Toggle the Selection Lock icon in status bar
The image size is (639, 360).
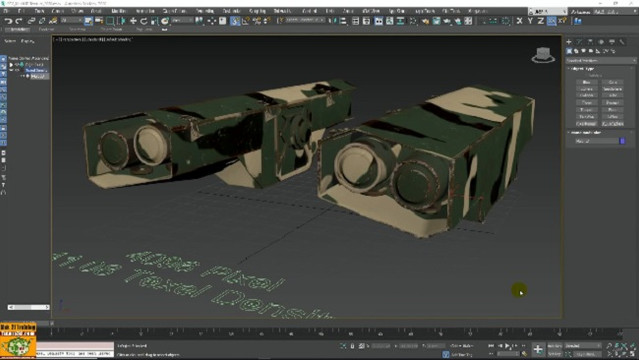click(352, 346)
